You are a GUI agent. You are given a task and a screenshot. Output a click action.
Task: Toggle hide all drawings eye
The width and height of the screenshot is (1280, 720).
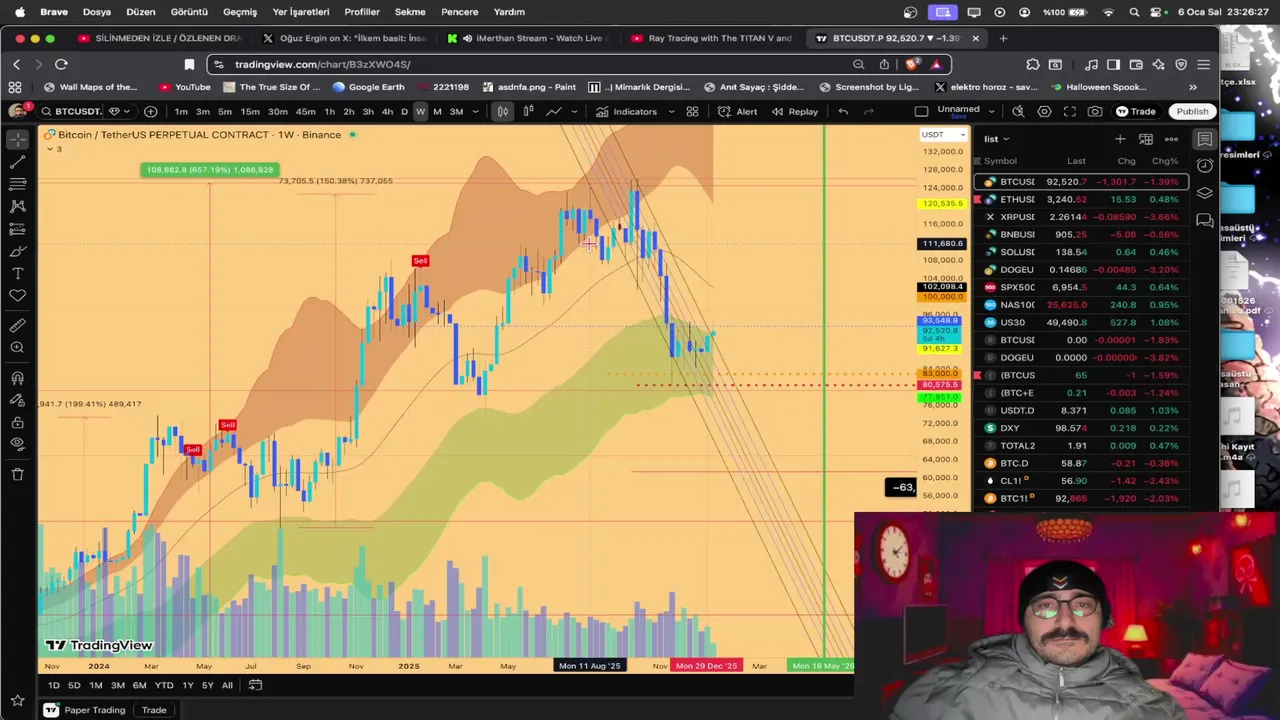(17, 444)
